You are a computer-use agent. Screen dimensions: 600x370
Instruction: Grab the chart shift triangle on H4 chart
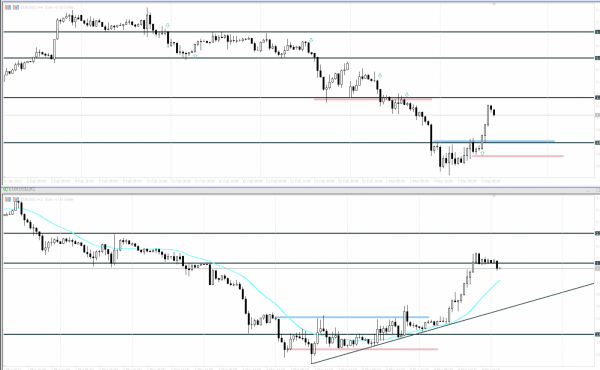click(494, 4)
